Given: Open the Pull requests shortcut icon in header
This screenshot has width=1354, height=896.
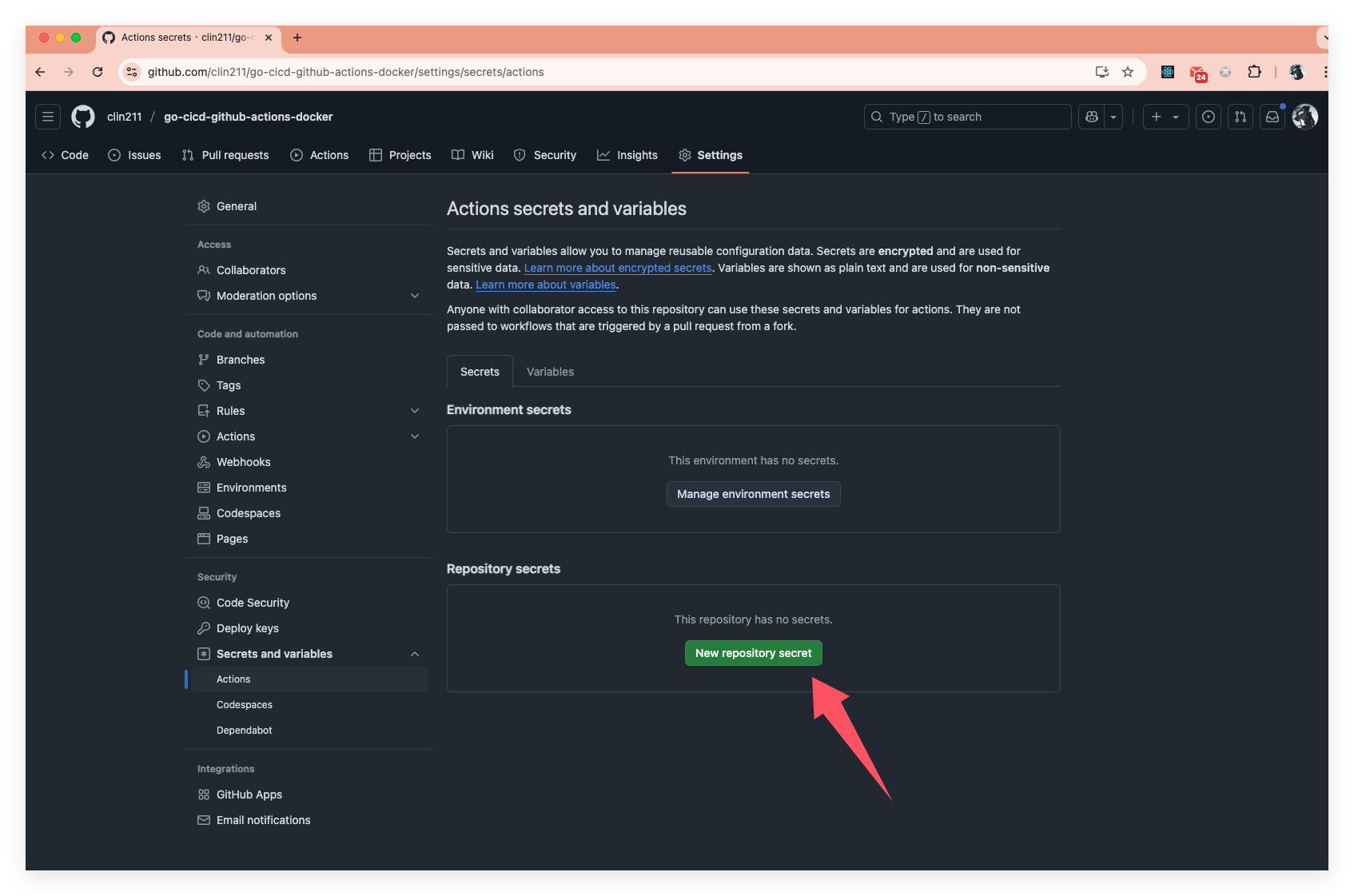Looking at the screenshot, I should (x=1241, y=117).
